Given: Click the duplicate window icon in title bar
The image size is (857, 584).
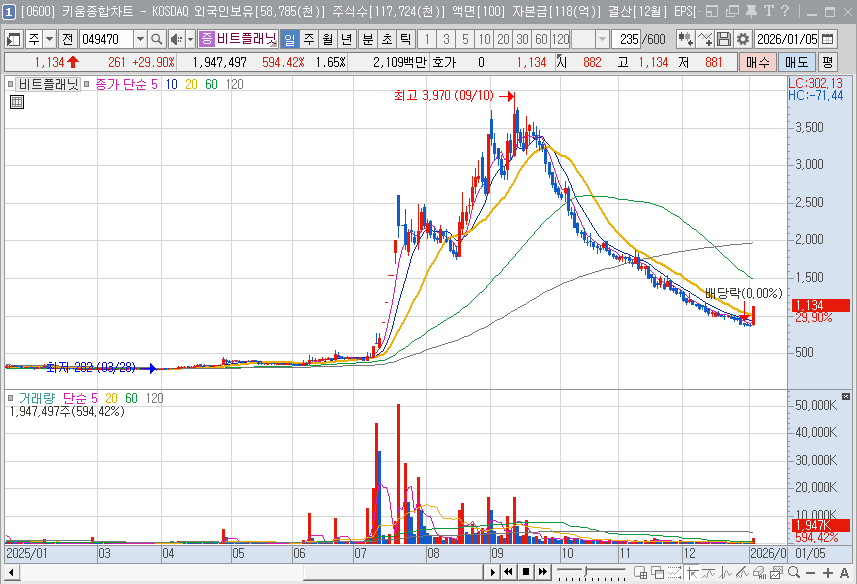Looking at the screenshot, I should coord(732,11).
